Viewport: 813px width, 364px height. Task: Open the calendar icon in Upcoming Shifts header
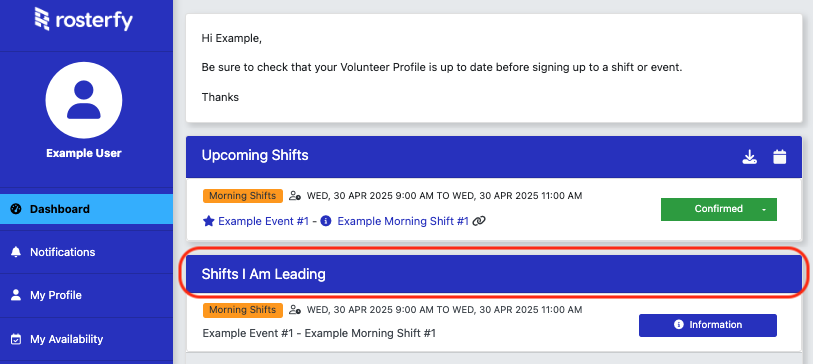coord(780,157)
